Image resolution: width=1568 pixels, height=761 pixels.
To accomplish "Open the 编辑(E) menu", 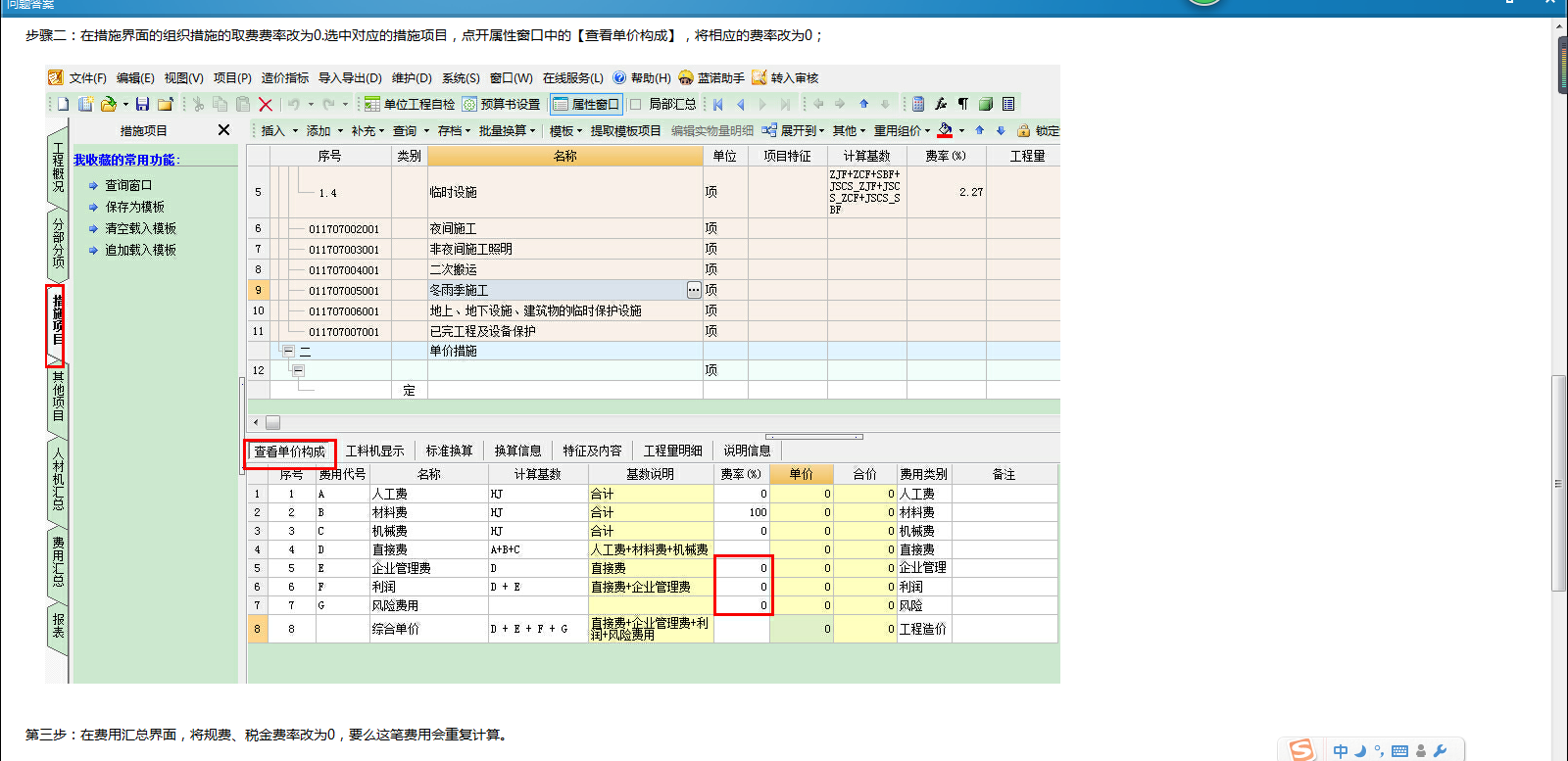I will tap(135, 77).
